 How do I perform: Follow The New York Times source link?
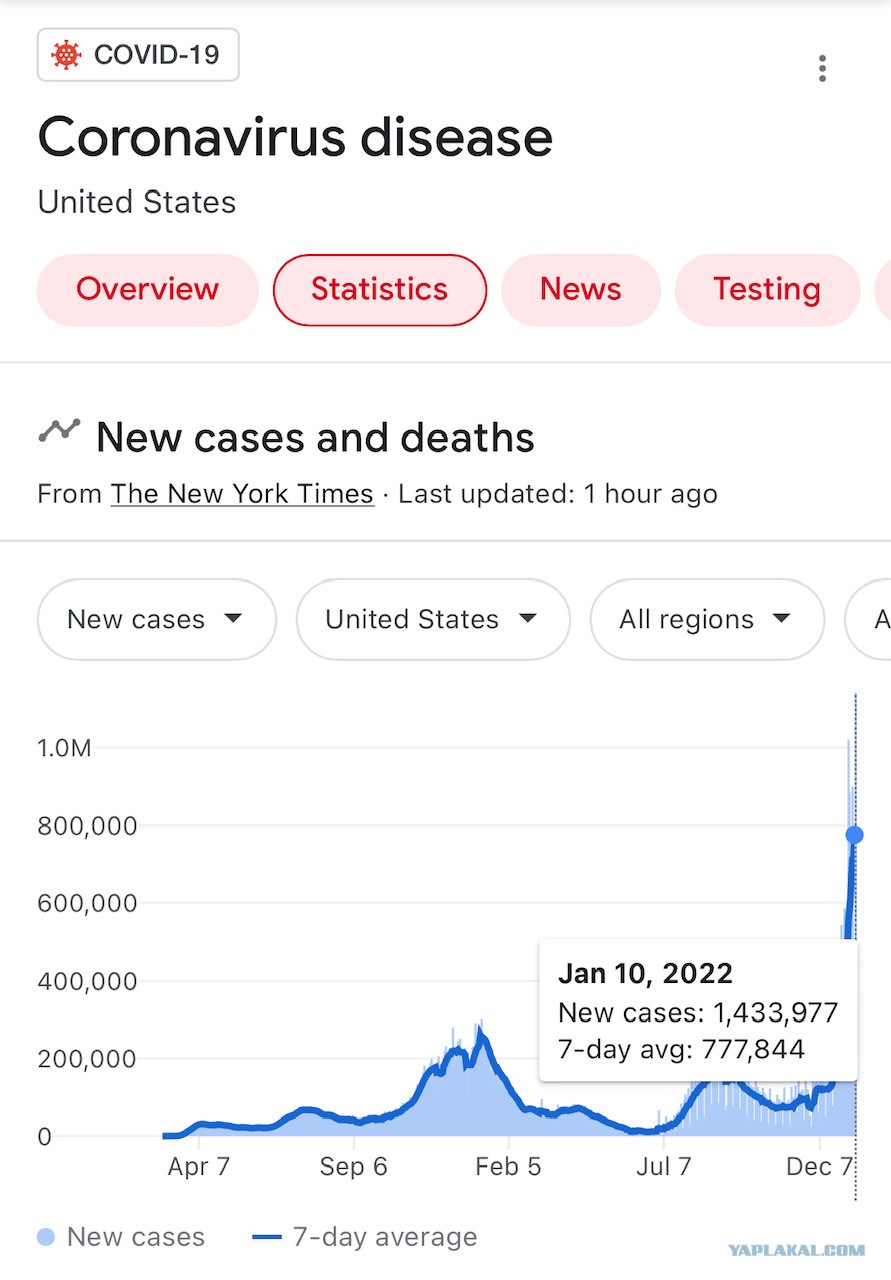242,494
